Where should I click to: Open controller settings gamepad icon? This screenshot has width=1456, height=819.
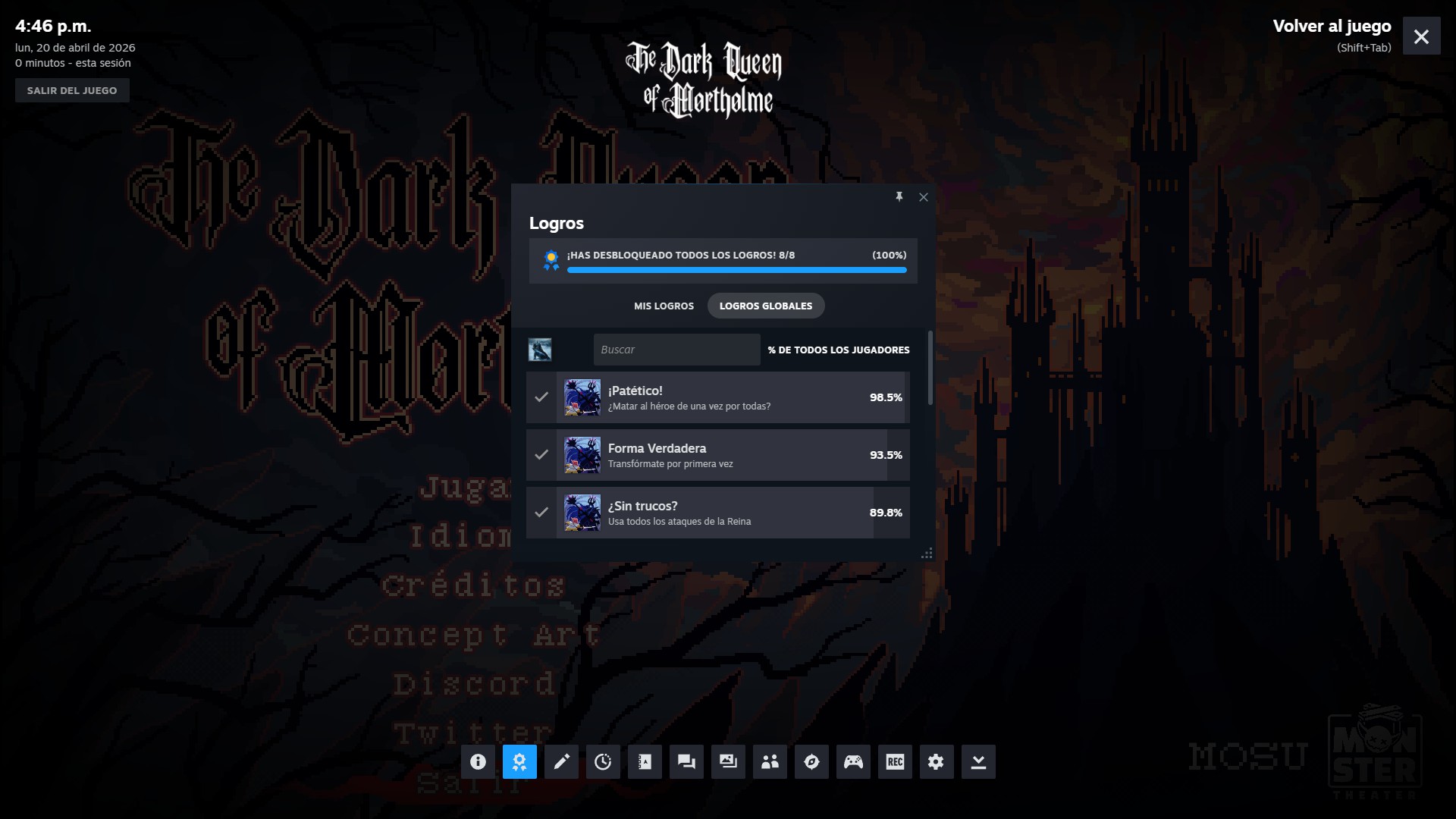tap(853, 761)
